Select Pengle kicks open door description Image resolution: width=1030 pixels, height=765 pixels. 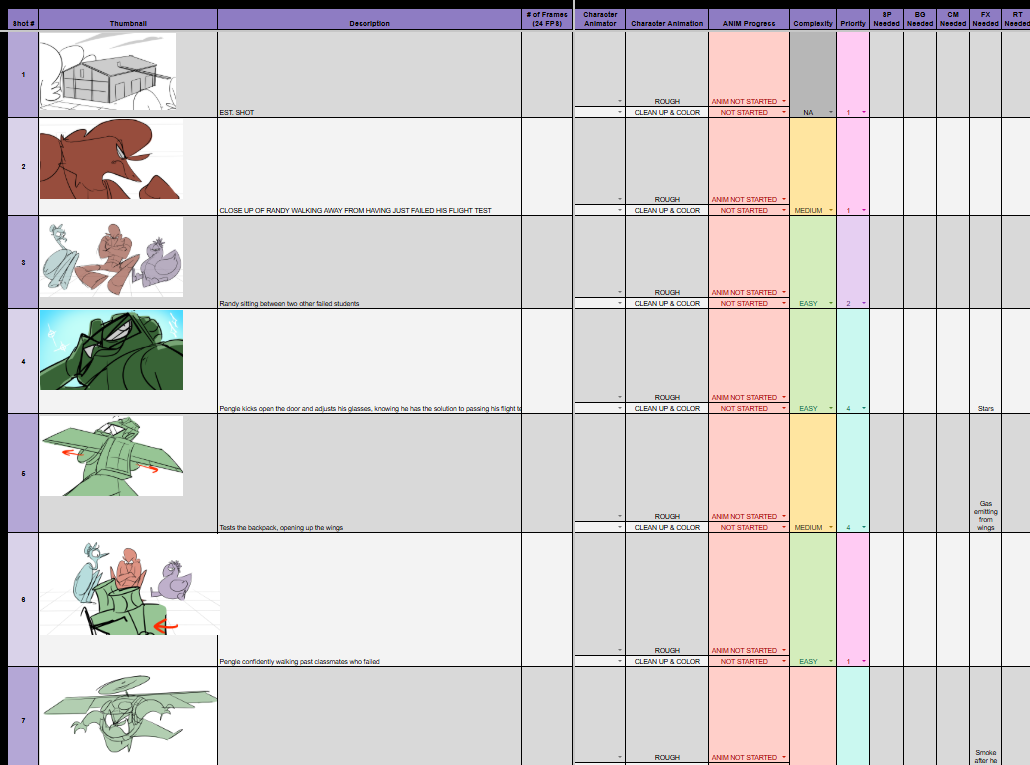[x=369, y=361]
